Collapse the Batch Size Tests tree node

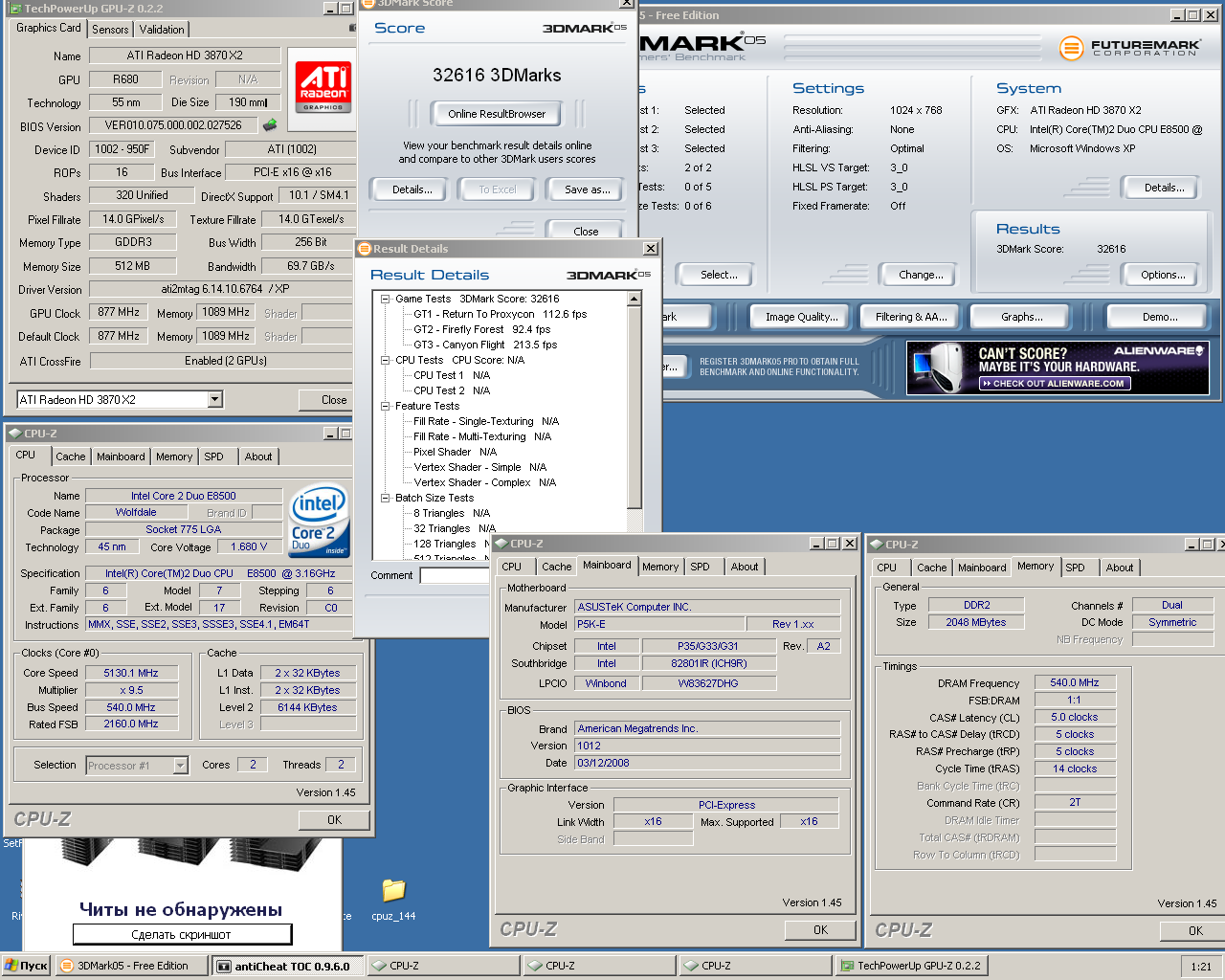pos(385,498)
